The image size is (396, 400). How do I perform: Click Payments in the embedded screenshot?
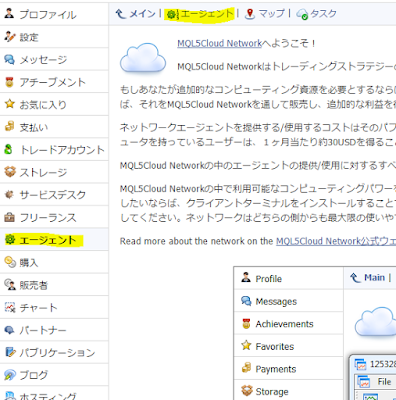pos(289,369)
